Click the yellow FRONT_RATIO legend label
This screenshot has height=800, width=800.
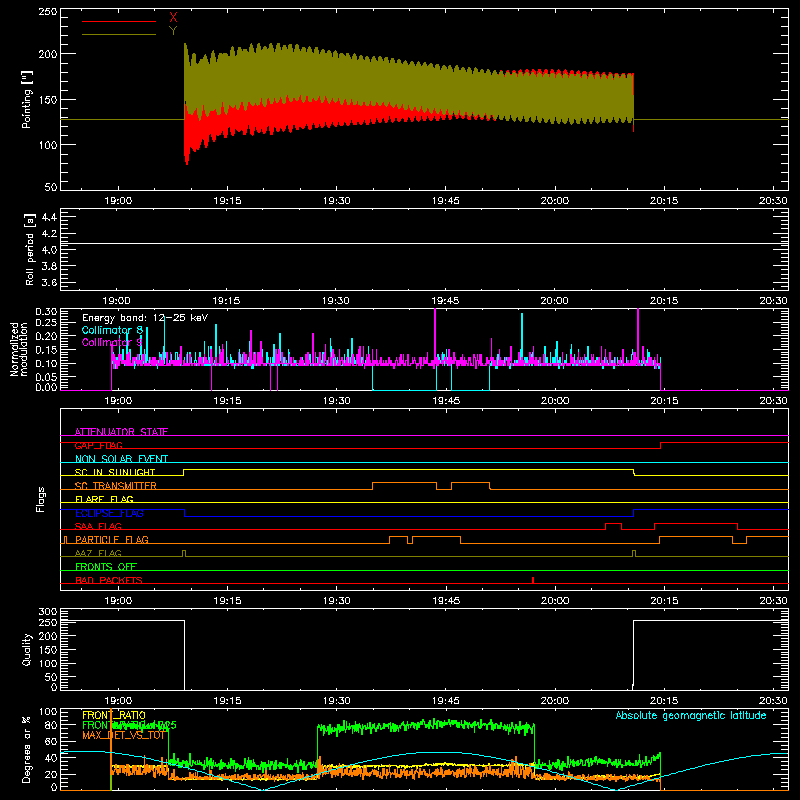pyautogui.click(x=114, y=715)
